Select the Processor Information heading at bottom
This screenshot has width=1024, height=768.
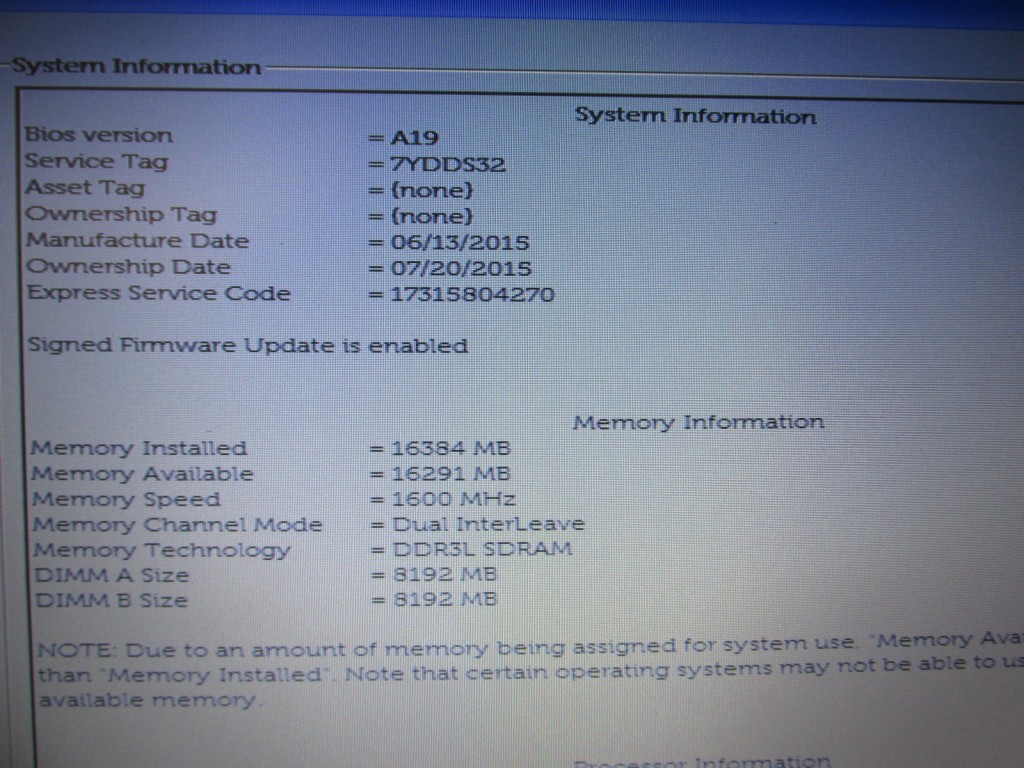tap(702, 761)
